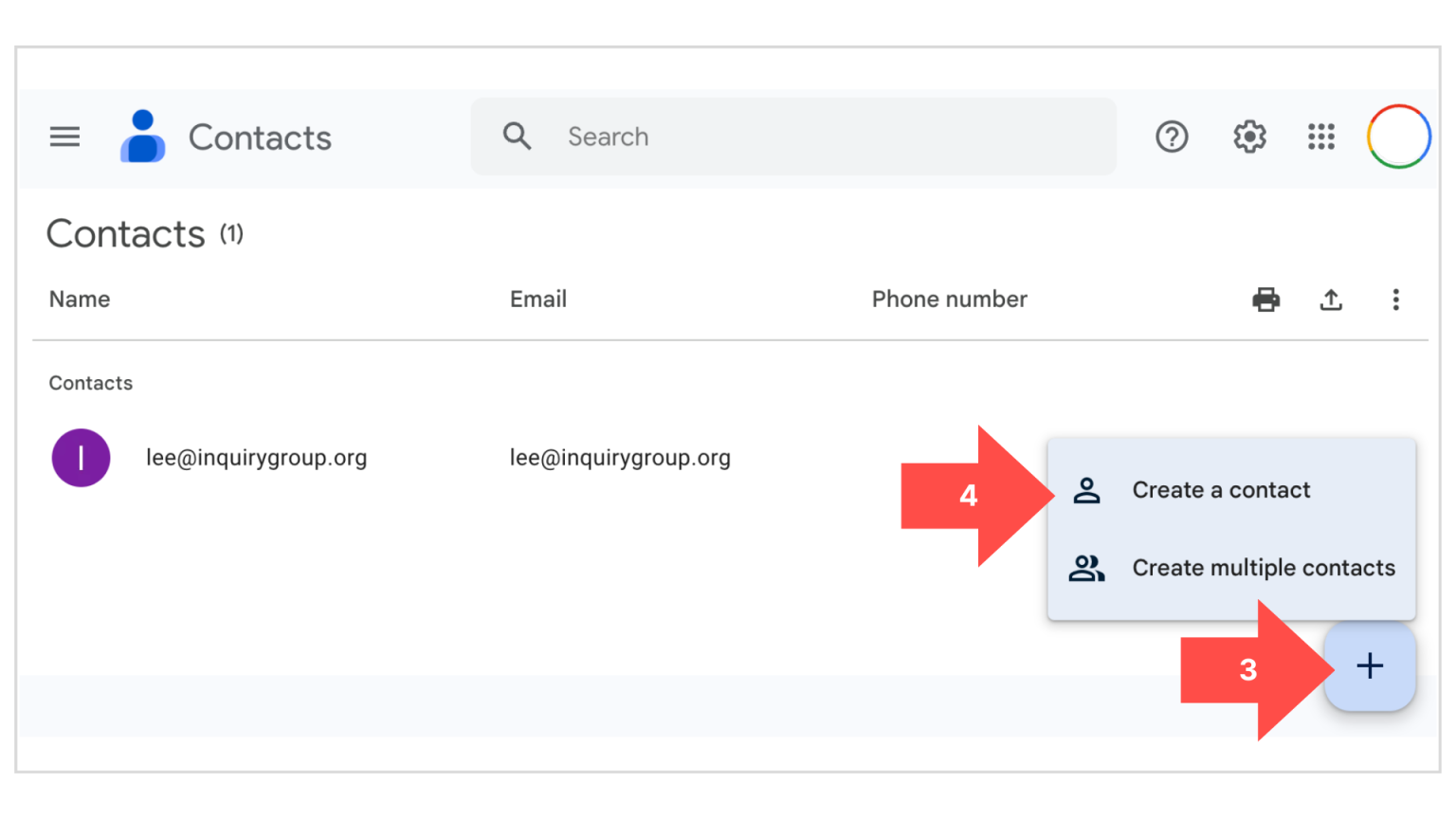This screenshot has width=1456, height=819.
Task: Click the Phone number column header
Action: tap(949, 300)
